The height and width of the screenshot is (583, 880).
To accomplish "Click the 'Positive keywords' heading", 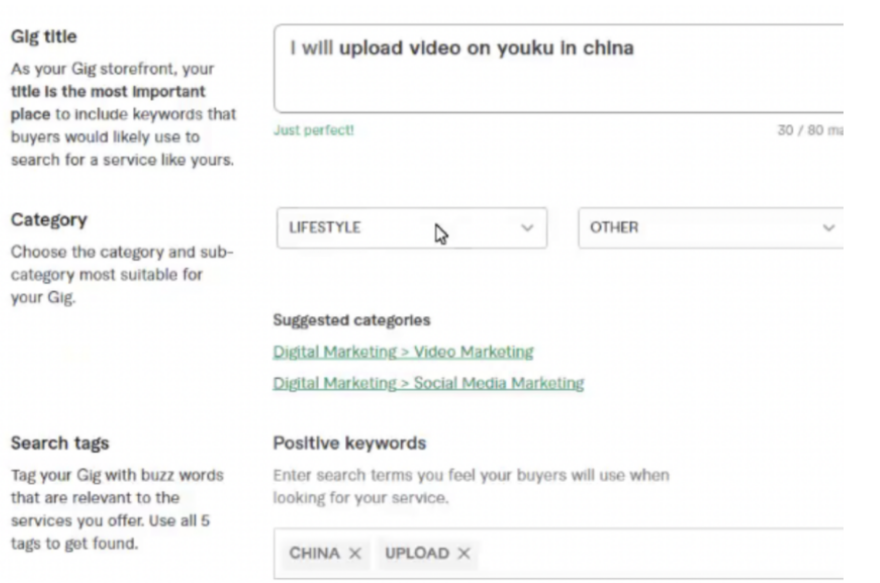I will coord(349,443).
